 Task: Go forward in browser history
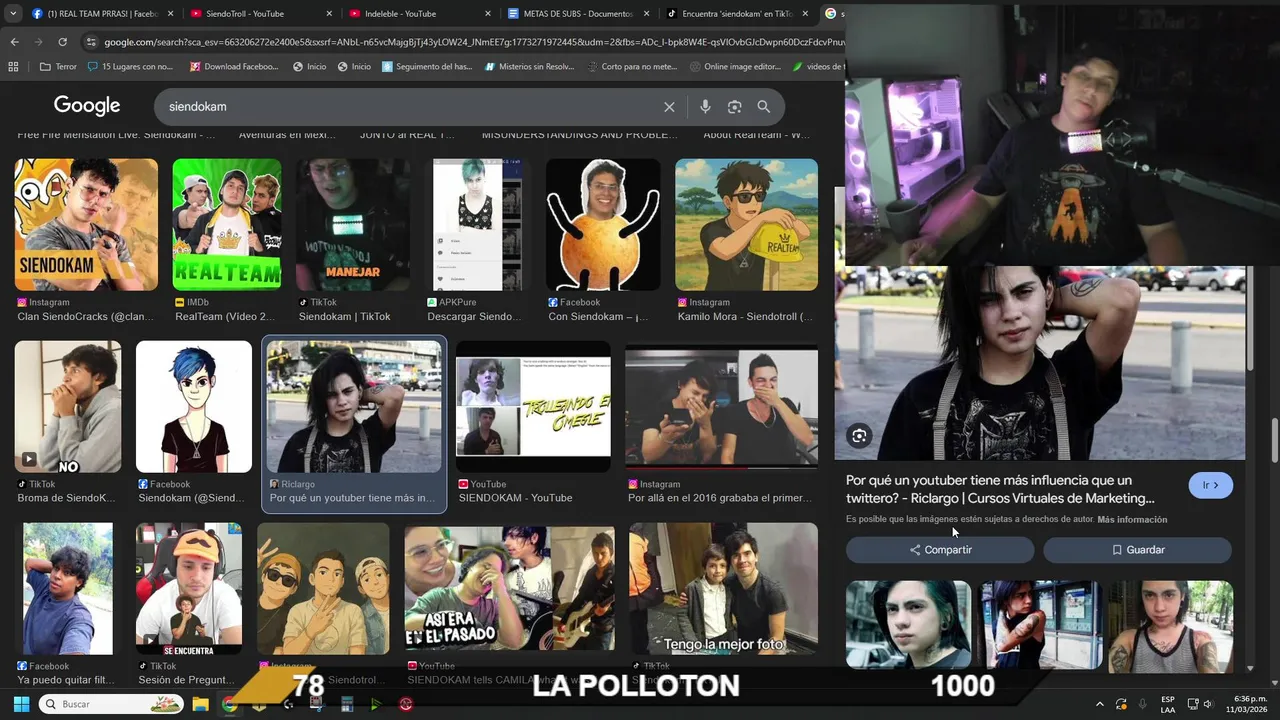(x=38, y=42)
